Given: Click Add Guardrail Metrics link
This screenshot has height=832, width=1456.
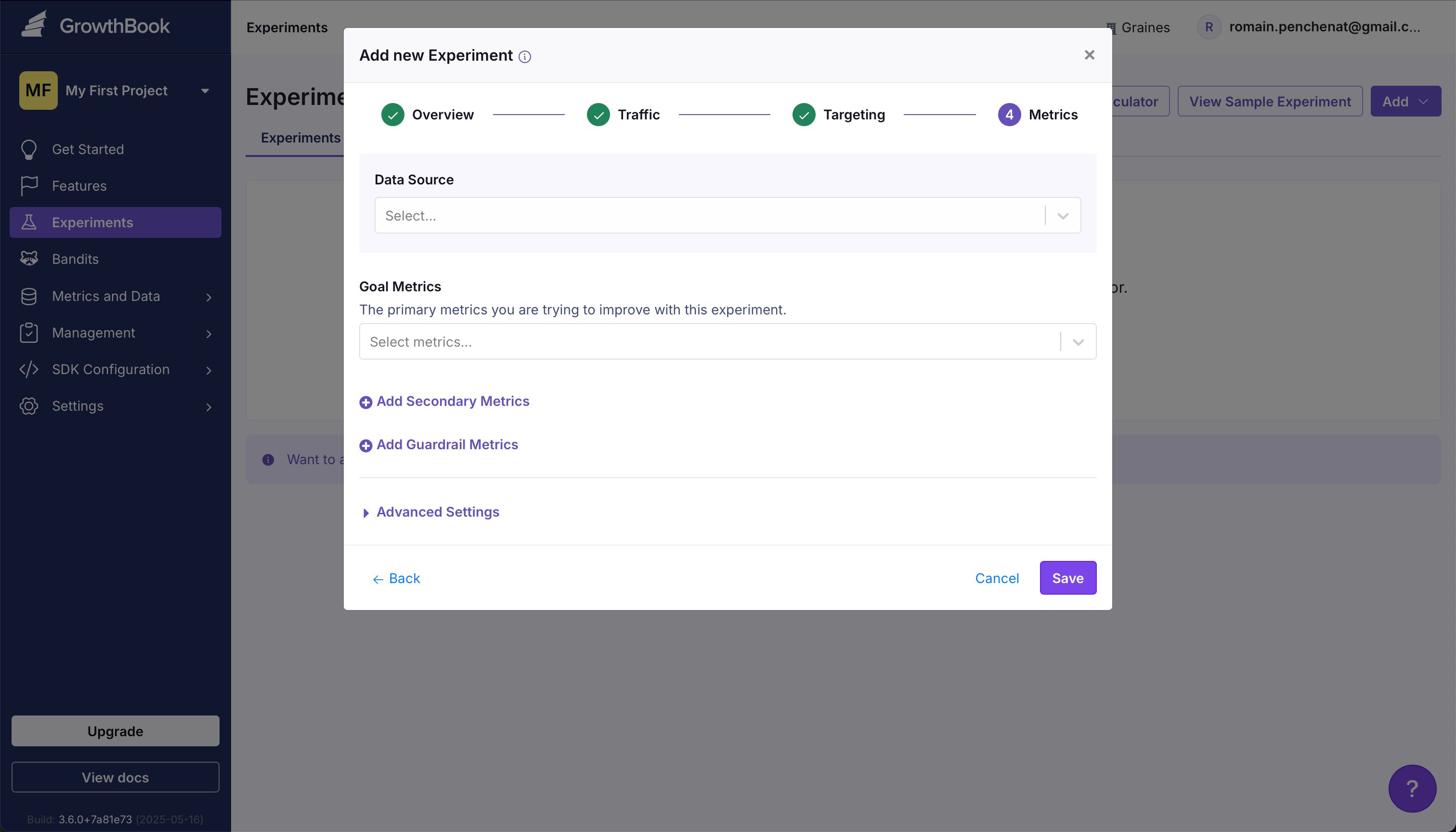Looking at the screenshot, I should [447, 444].
